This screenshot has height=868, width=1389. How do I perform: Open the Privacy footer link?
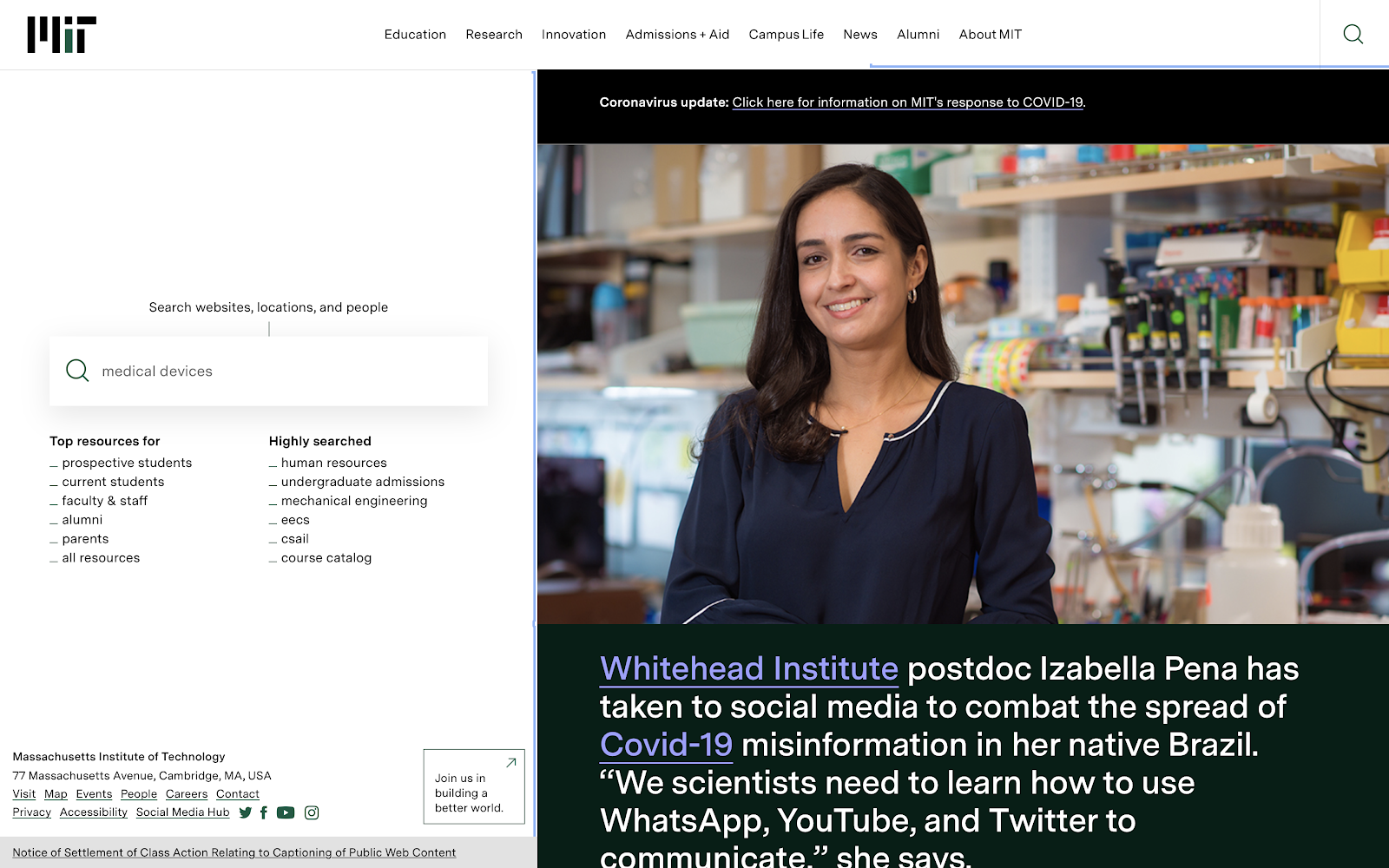tap(32, 812)
